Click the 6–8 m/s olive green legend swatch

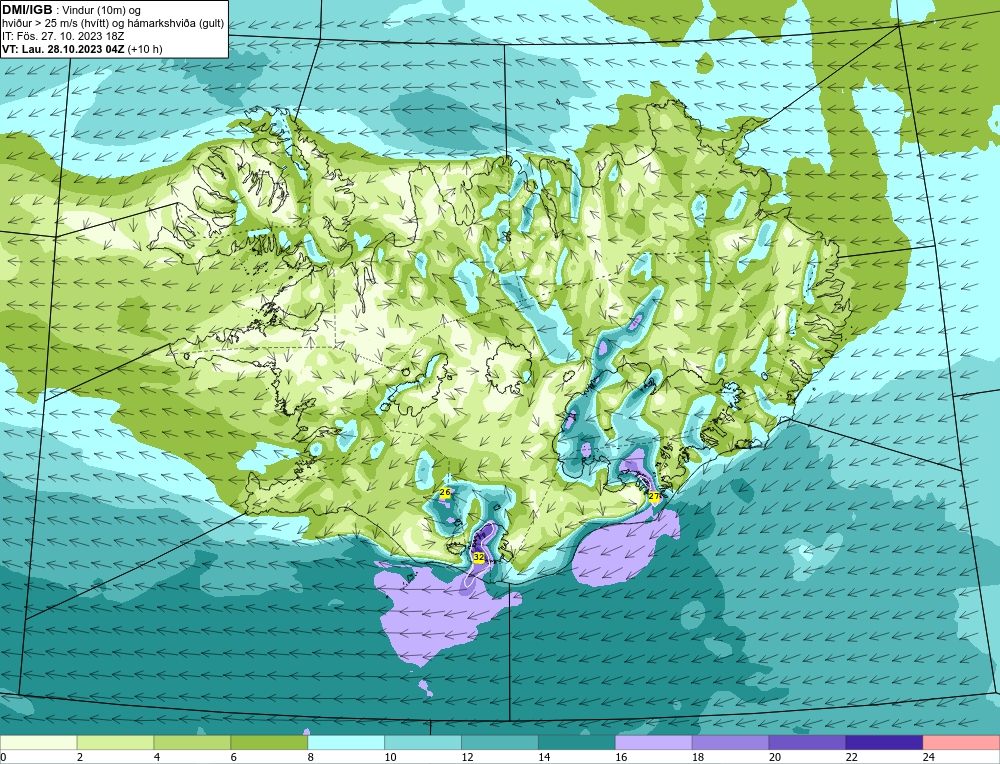(269, 743)
